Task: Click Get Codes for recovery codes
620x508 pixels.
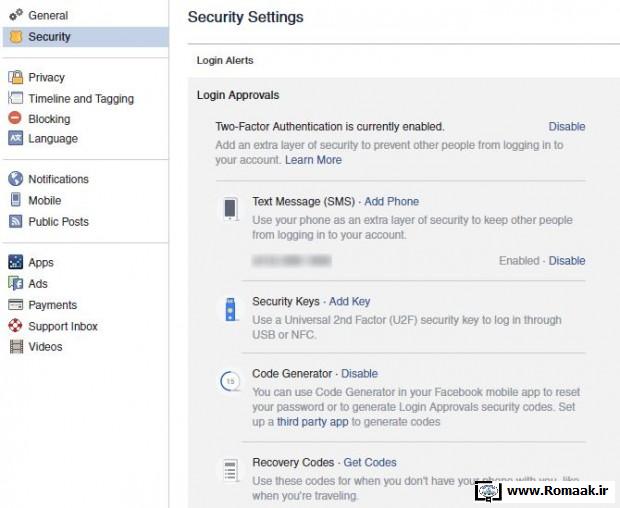Action: [370, 462]
